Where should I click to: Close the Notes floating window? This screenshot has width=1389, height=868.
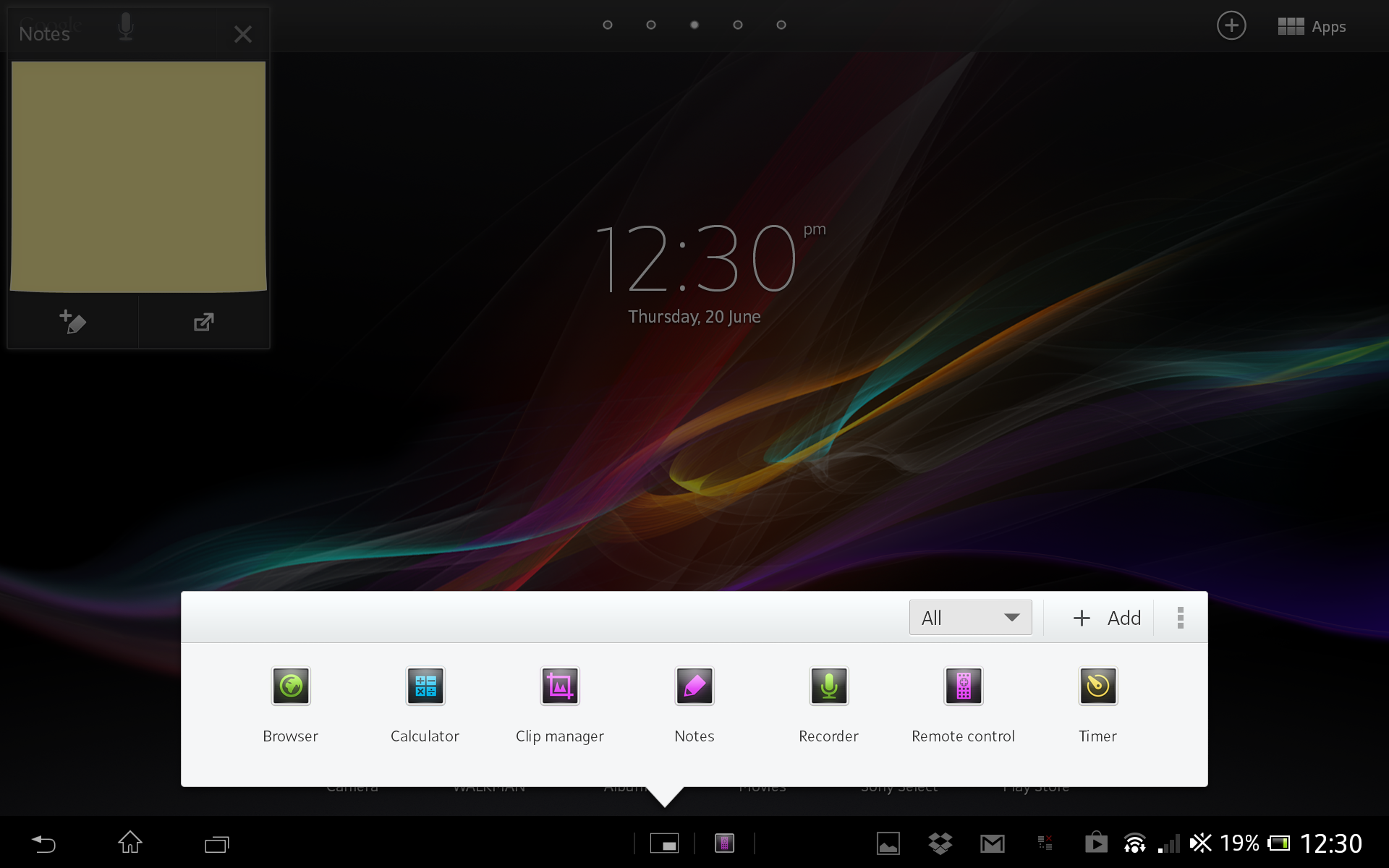coord(243,34)
